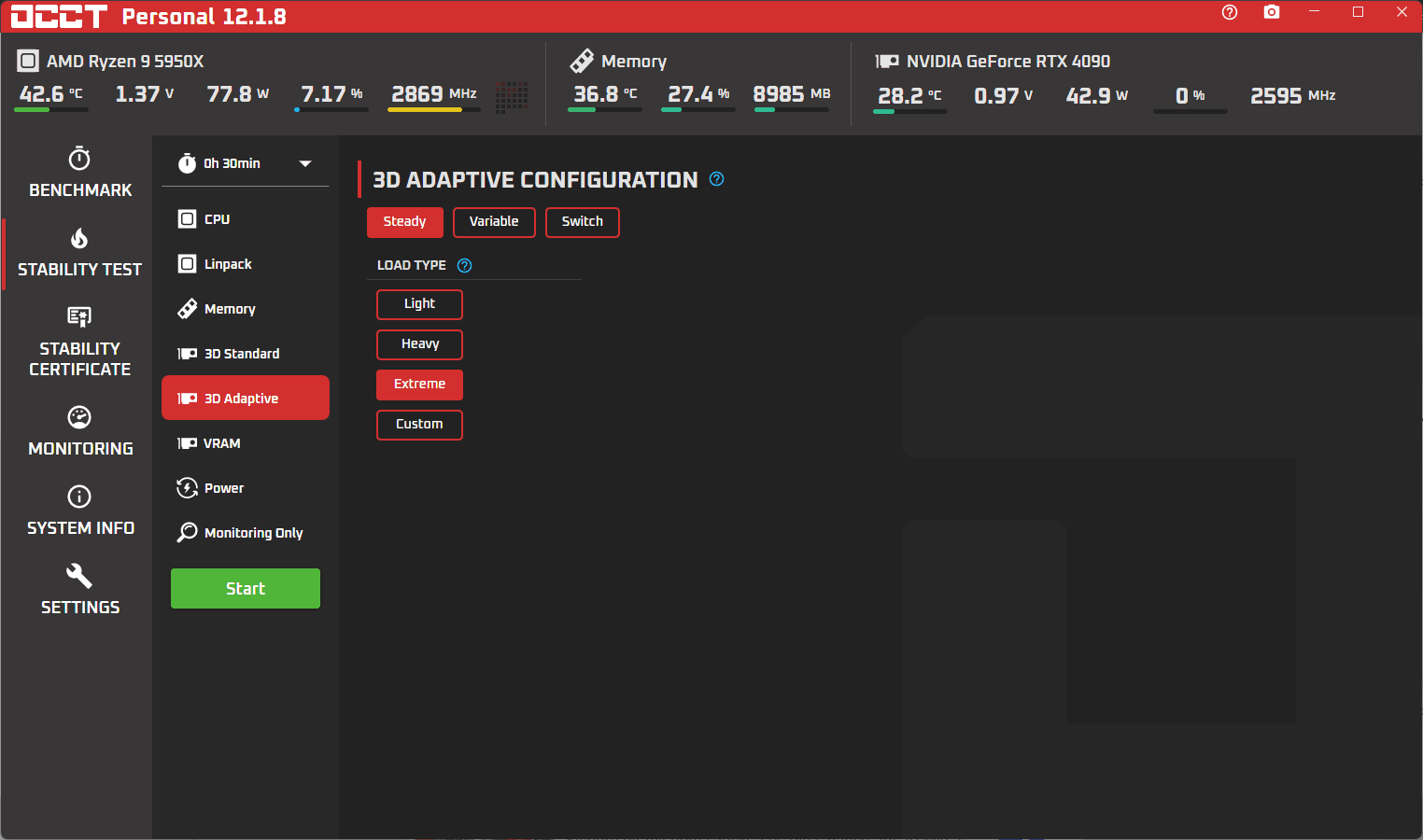Viewport: 1423px width, 840px height.
Task: Click the Memory test RAM icon
Action: (187, 309)
